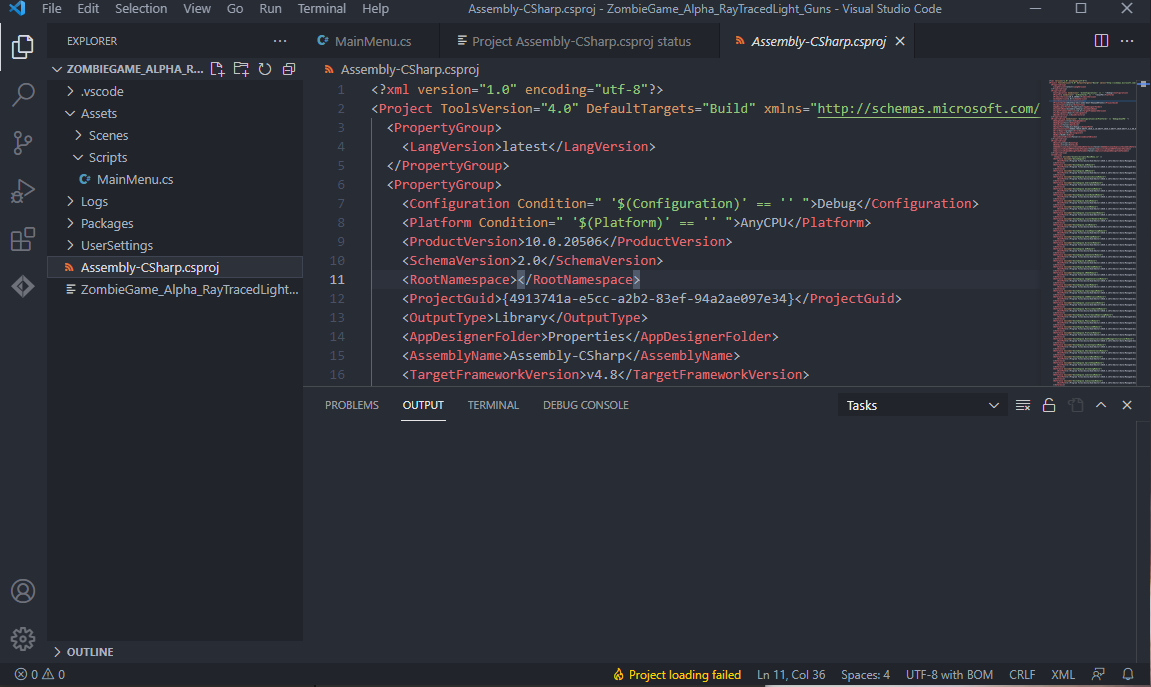The width and height of the screenshot is (1151, 687).
Task: Click New Folder icon in Explorer header
Action: point(241,69)
